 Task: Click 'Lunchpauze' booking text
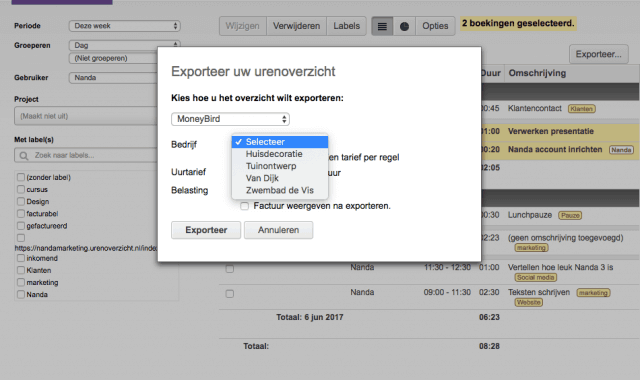tap(530, 215)
